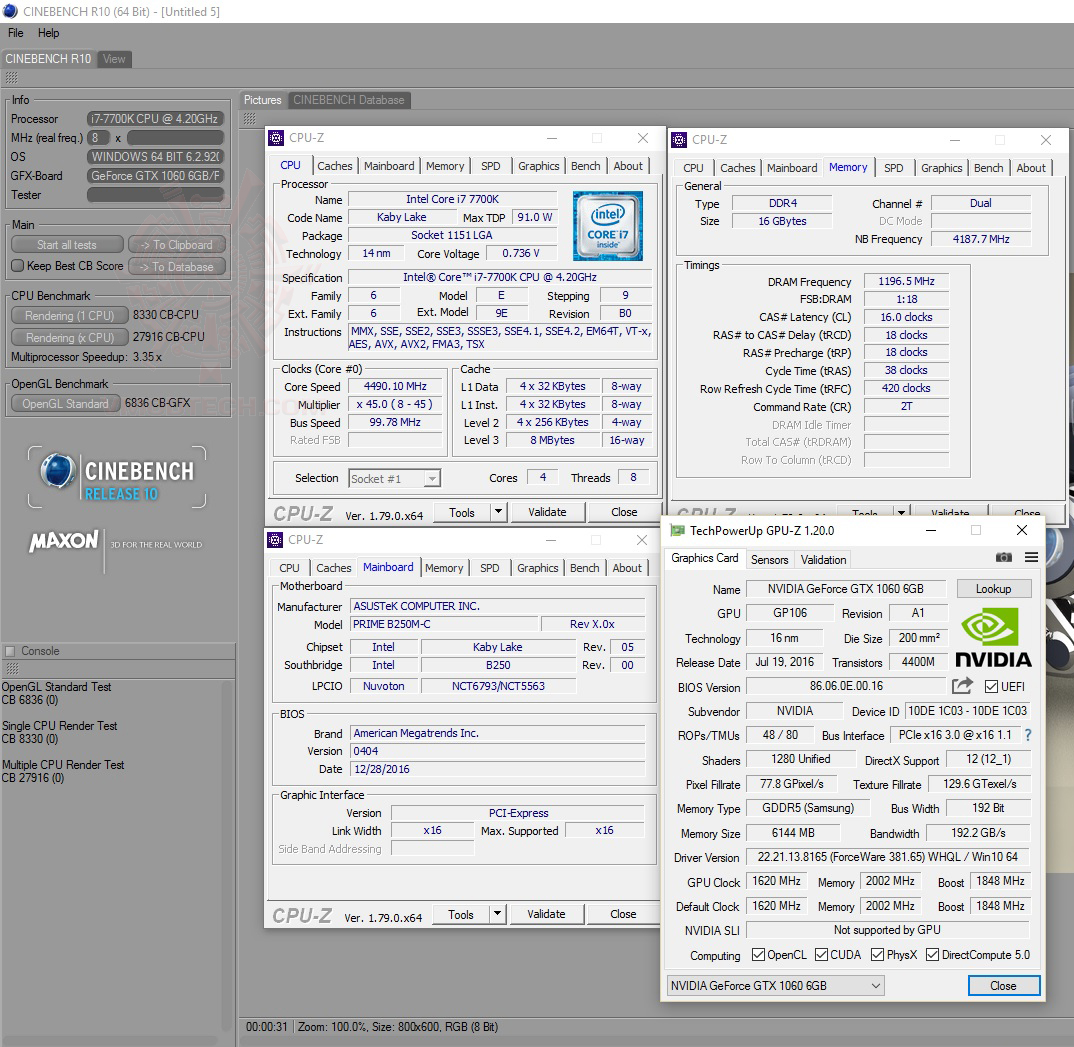Open Socket #1 selection dropdown
The height and width of the screenshot is (1047, 1074).
coord(395,479)
